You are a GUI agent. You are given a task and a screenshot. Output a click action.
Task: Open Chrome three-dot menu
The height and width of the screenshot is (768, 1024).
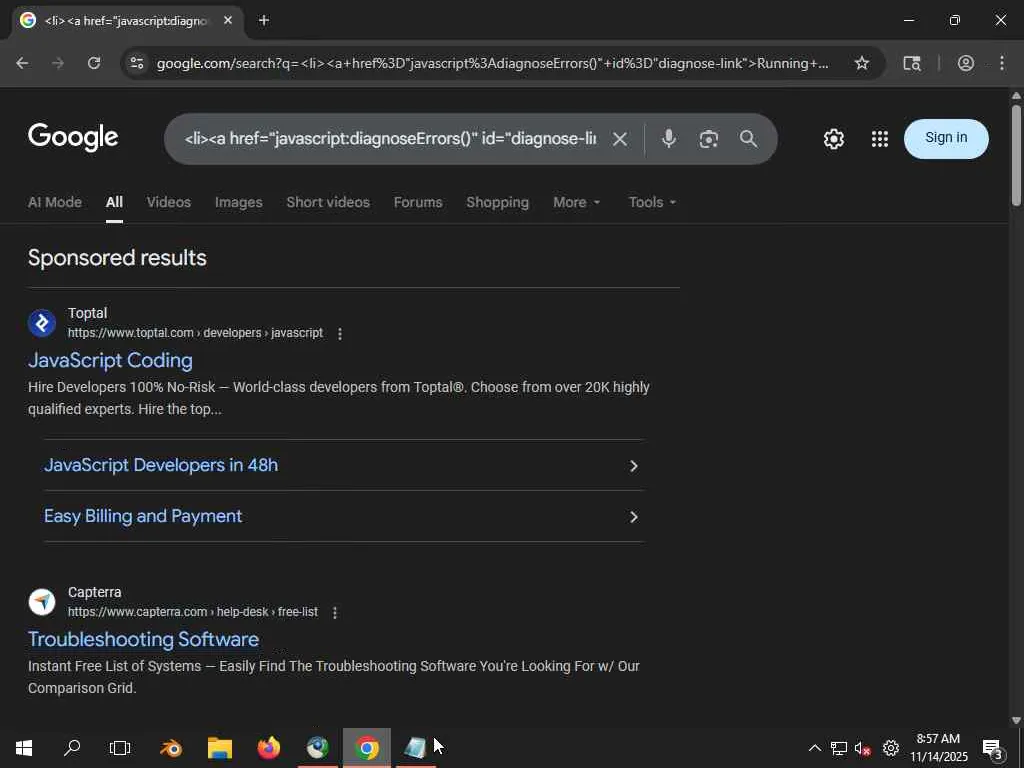[x=1002, y=63]
